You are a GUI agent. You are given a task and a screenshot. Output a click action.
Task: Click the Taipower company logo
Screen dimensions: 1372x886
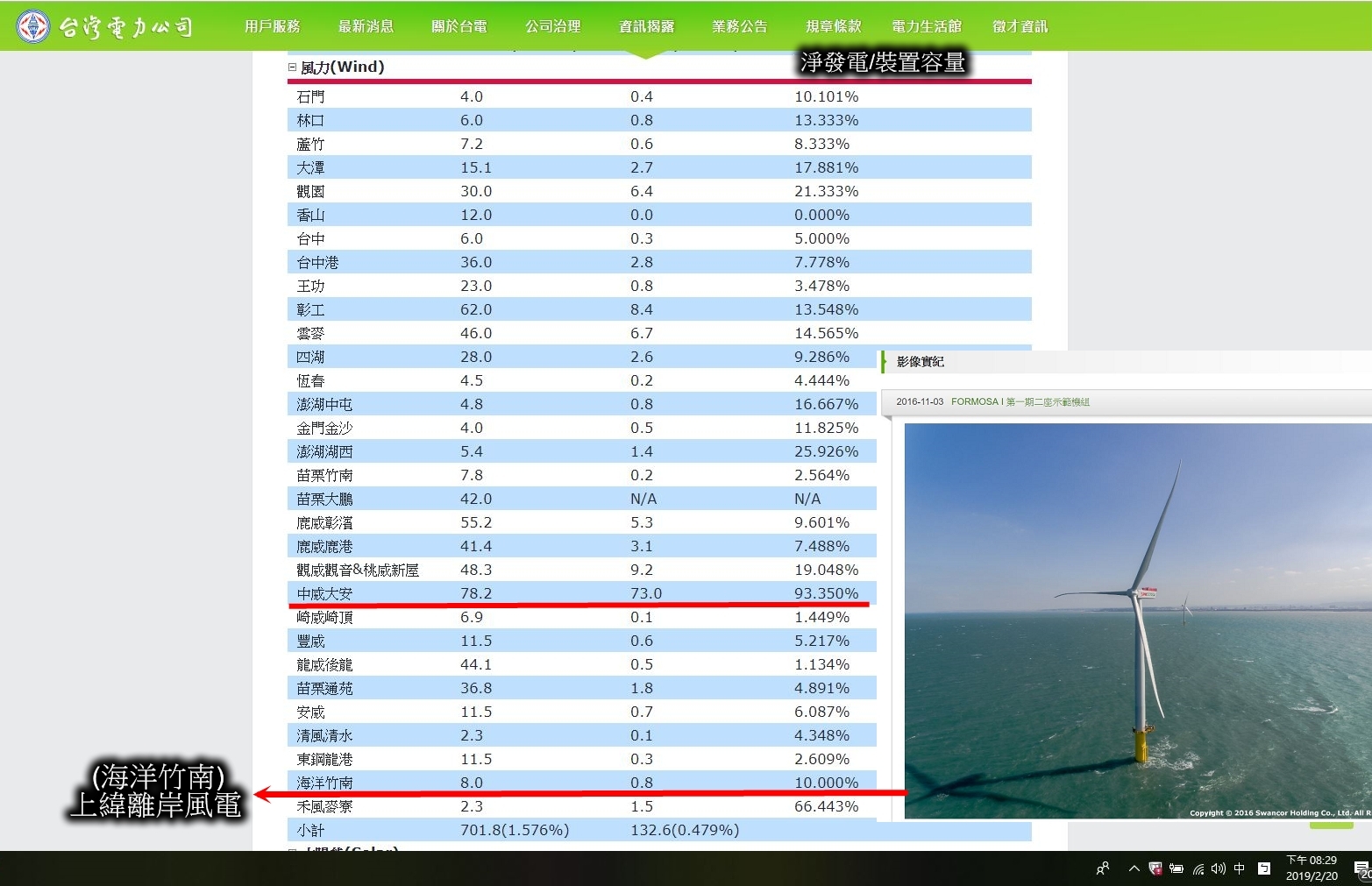(104, 26)
